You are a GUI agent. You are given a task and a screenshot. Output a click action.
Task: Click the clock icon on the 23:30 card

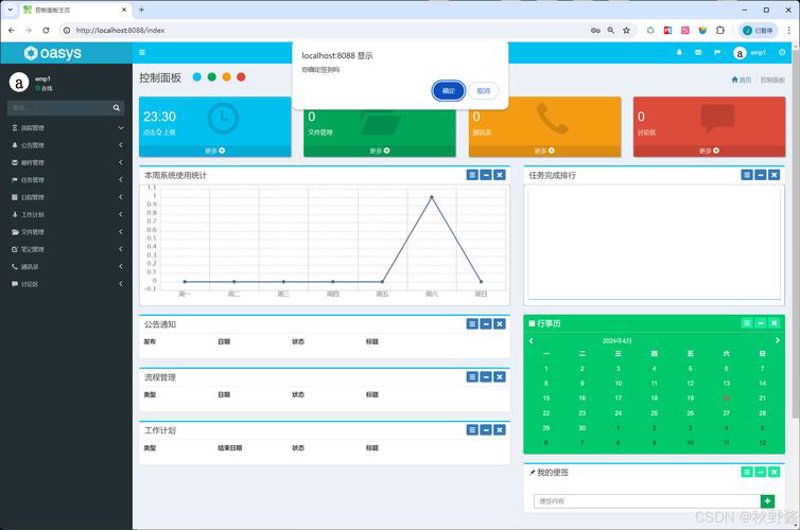(x=223, y=118)
